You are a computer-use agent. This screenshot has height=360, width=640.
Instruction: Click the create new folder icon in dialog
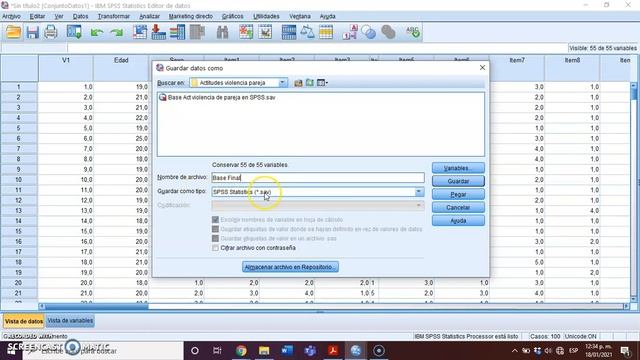(x=310, y=83)
